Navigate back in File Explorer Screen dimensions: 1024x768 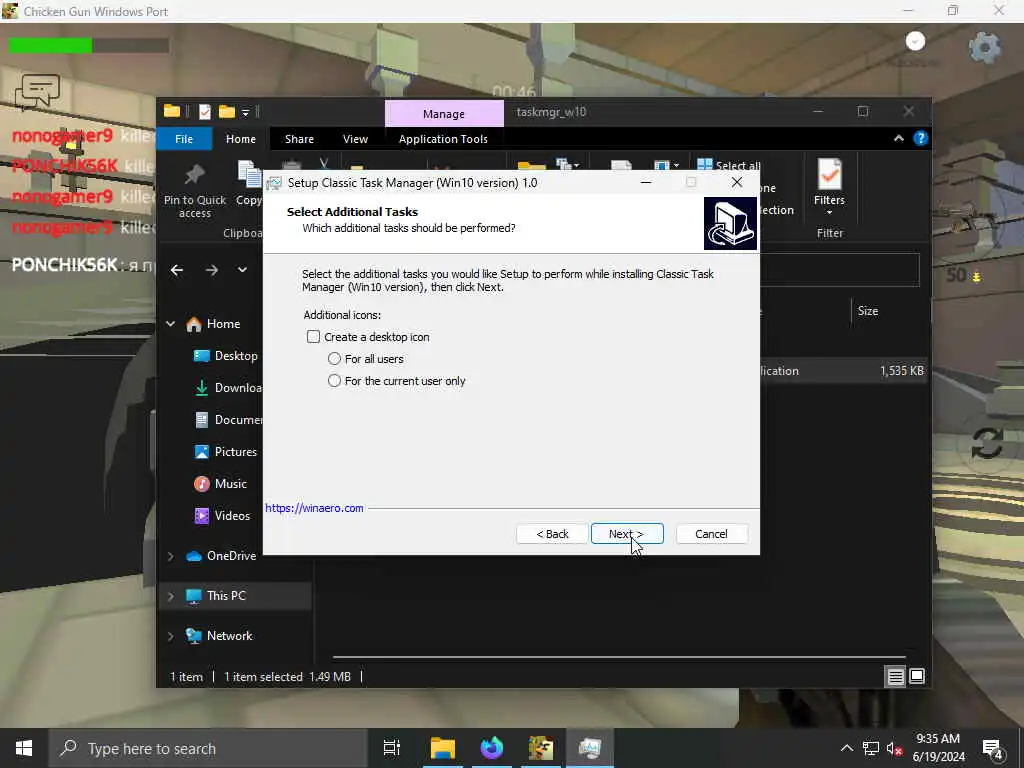tap(177, 270)
